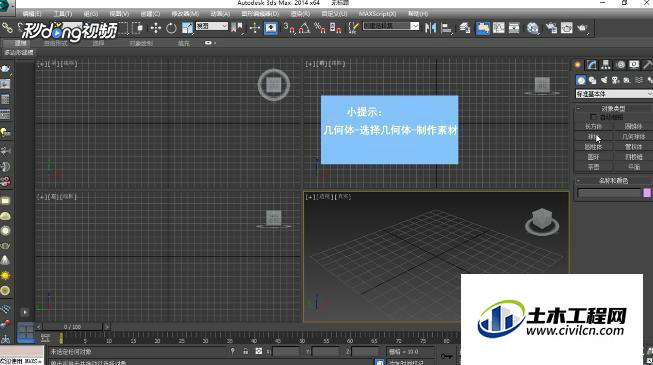Click the Sphere primitive button
The width and height of the screenshot is (653, 365).
tap(593, 137)
